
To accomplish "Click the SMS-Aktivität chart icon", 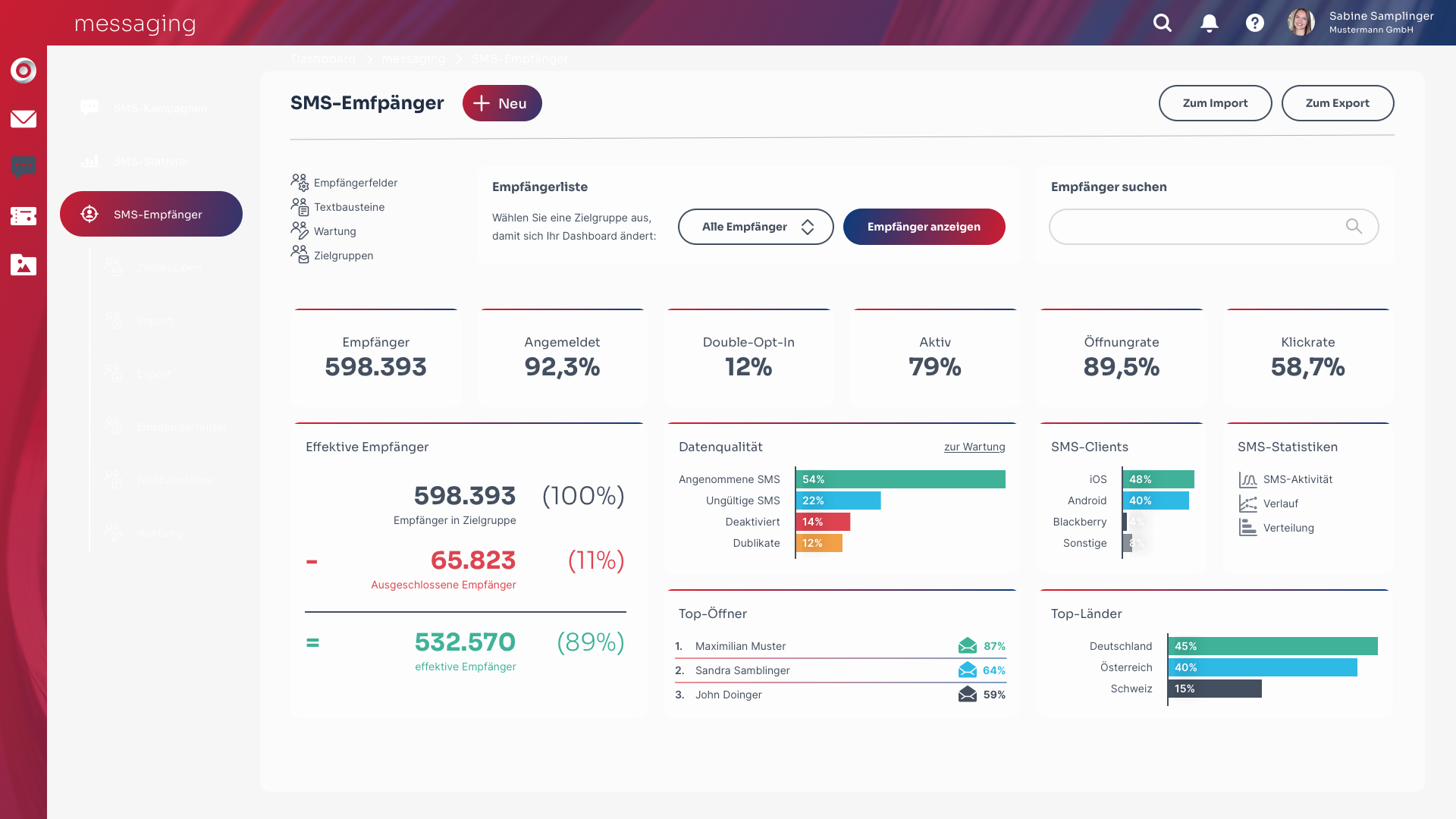I will click(1247, 480).
